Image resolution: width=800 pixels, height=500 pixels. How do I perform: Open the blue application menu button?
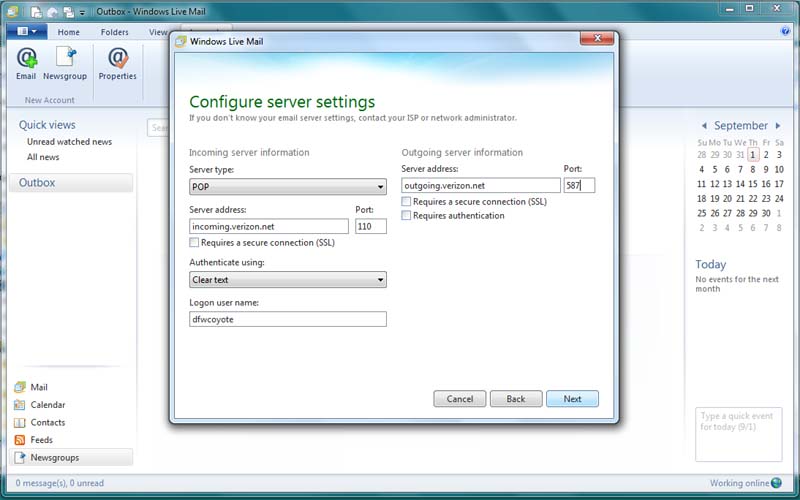(27, 32)
